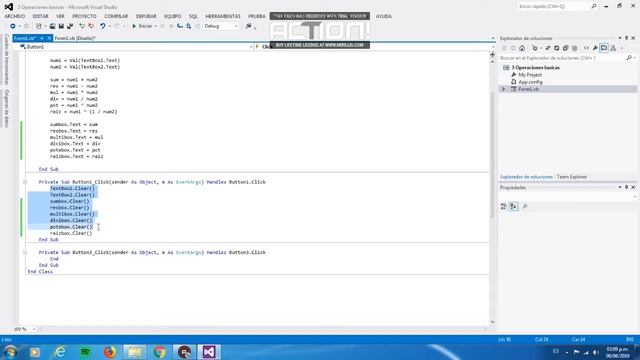This screenshot has width=640, height=360.
Task: Click the volume icon in system tray
Action: (596, 352)
